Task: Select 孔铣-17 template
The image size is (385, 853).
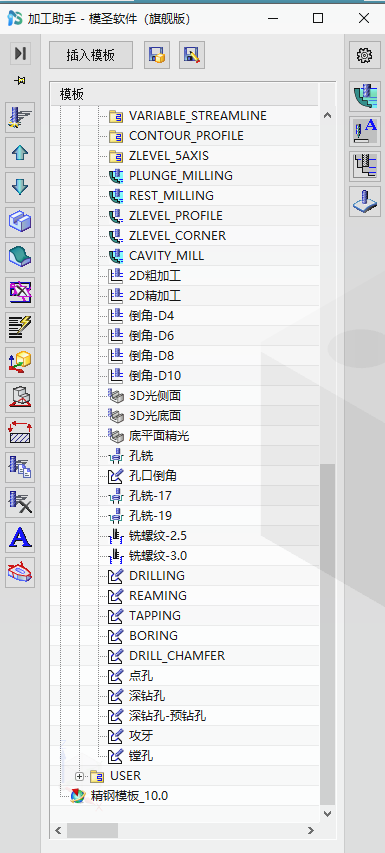Action: tap(150, 496)
